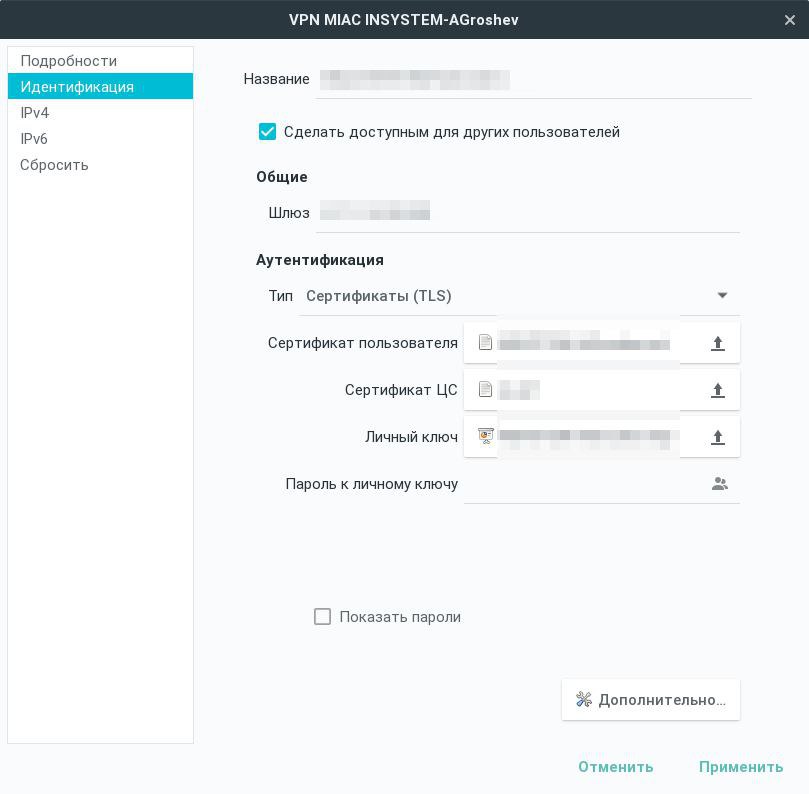Screen dimensions: 809x794
Task: Open the Подробности section
Action: [x=101, y=61]
